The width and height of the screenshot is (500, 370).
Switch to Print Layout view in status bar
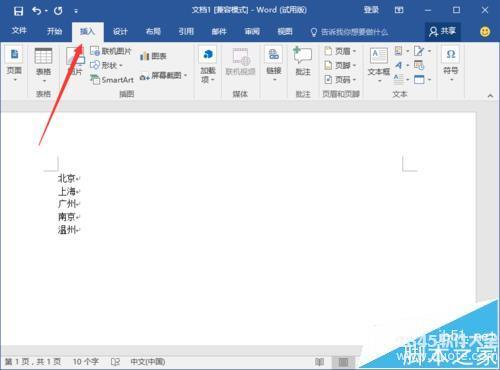[343, 362]
